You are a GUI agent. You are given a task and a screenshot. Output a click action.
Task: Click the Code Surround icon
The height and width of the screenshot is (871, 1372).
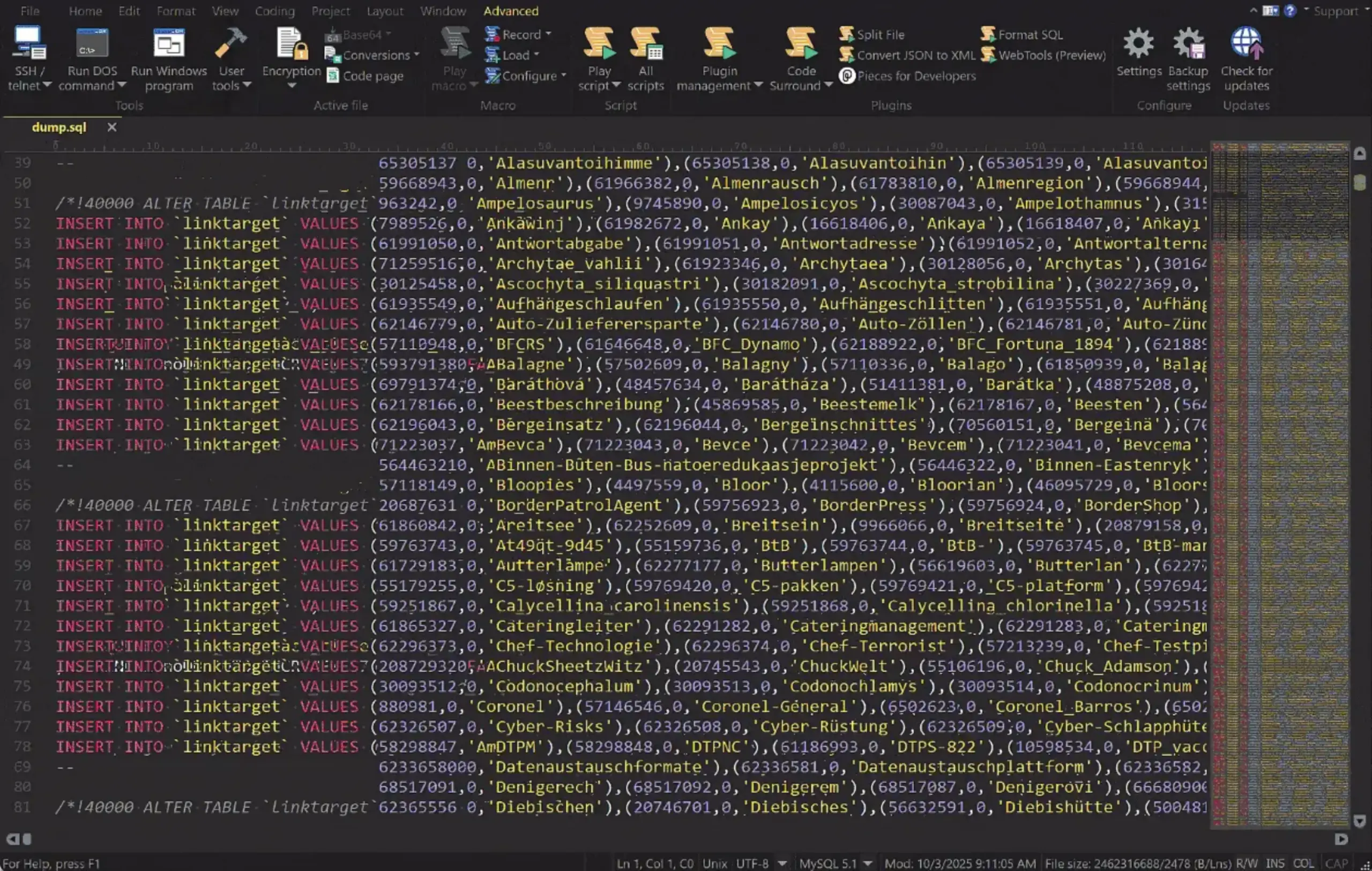[x=801, y=43]
